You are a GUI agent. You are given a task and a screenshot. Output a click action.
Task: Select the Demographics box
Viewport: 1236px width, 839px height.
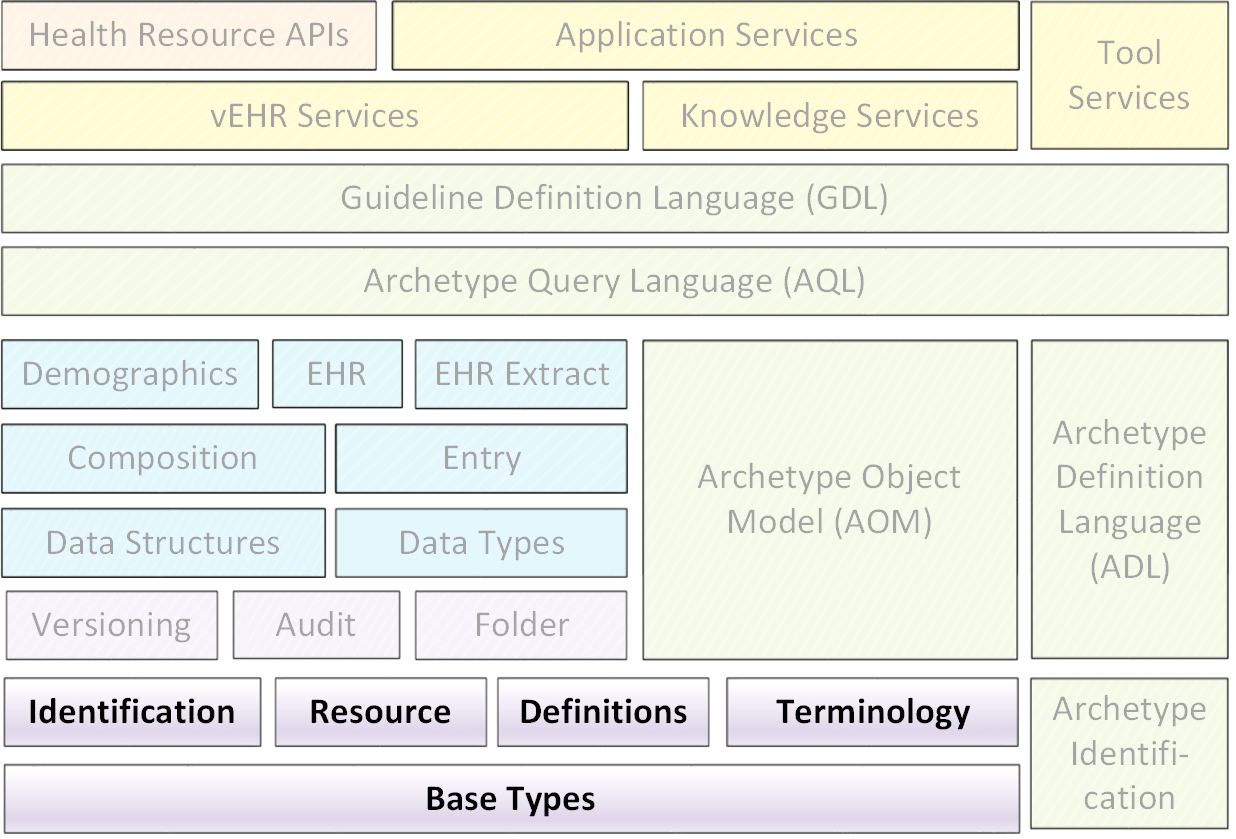(130, 375)
